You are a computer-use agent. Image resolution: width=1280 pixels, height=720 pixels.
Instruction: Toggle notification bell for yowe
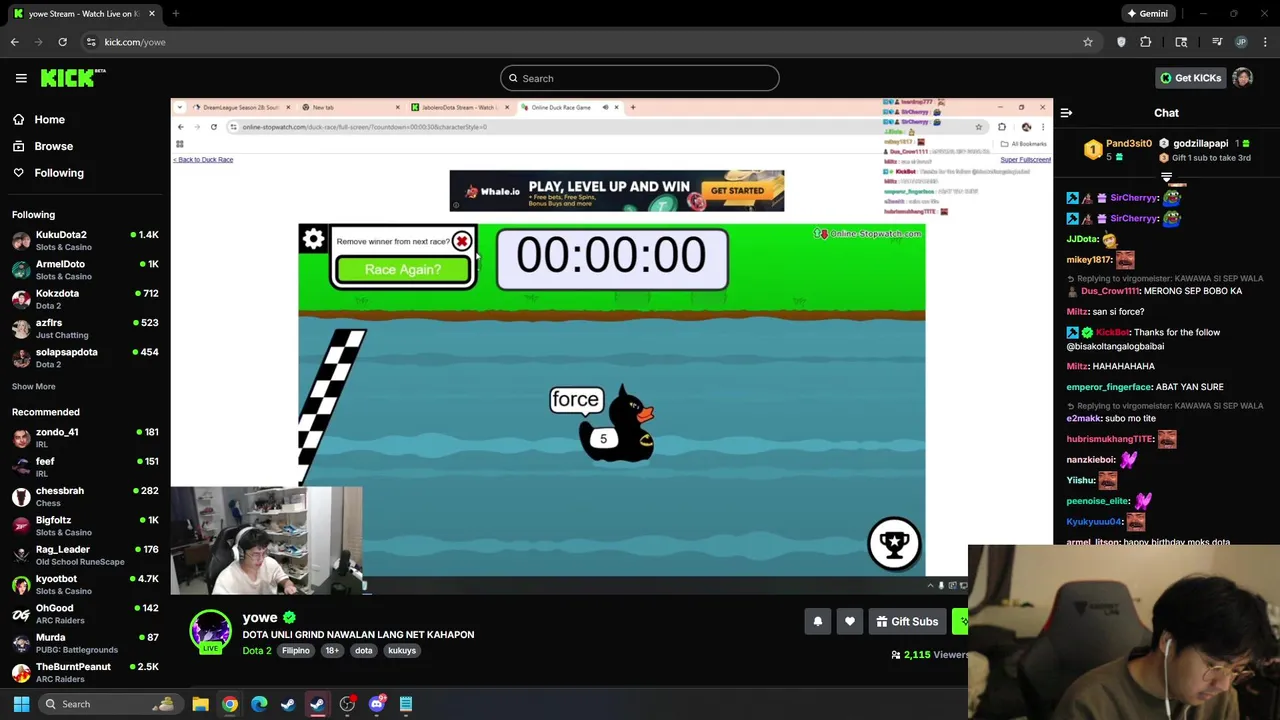pyautogui.click(x=817, y=622)
